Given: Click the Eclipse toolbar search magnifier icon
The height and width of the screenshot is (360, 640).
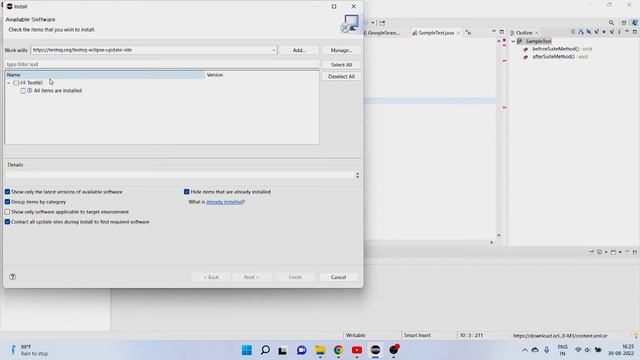Looking at the screenshot, I should click(611, 23).
